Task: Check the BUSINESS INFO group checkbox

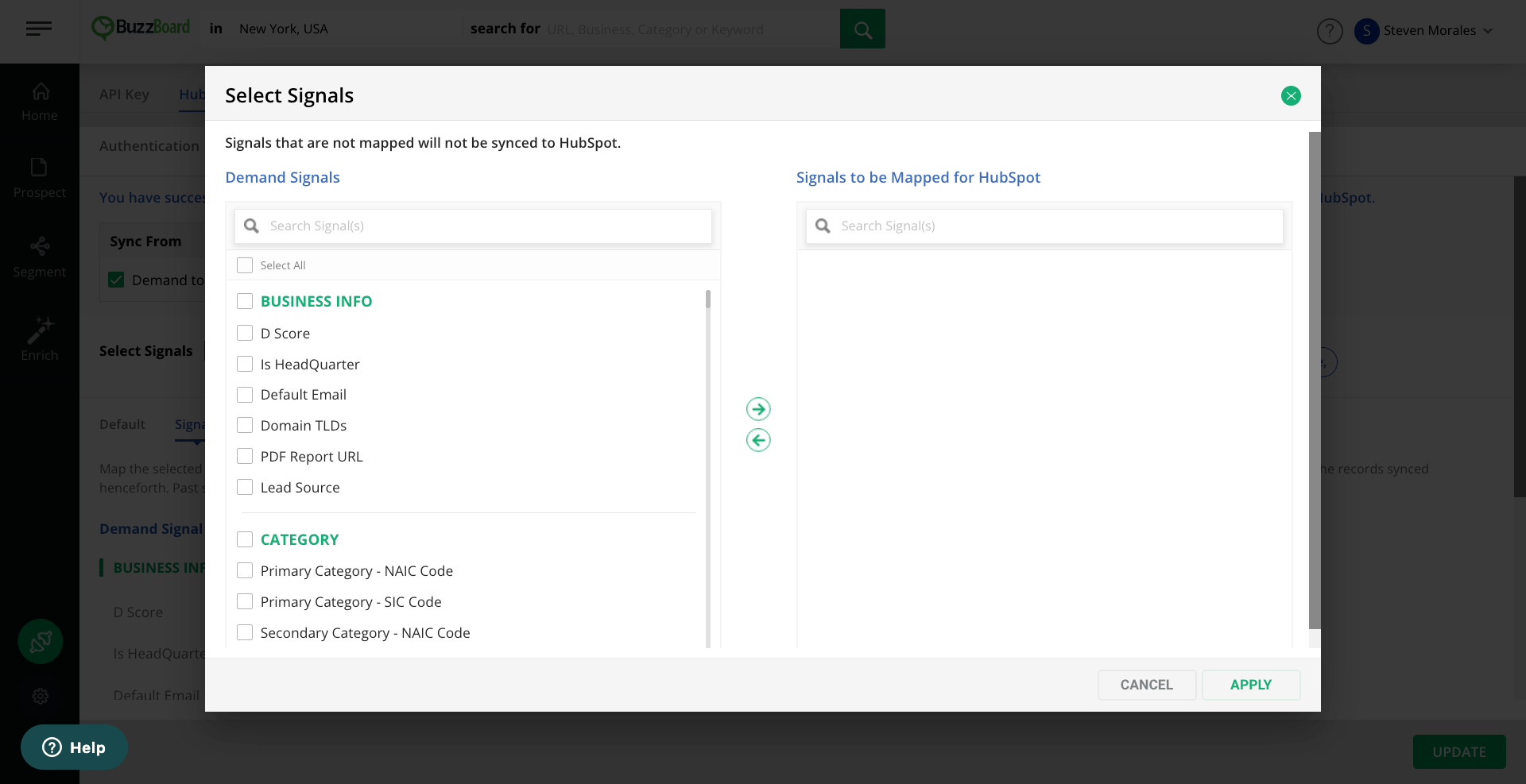Action: (x=245, y=301)
